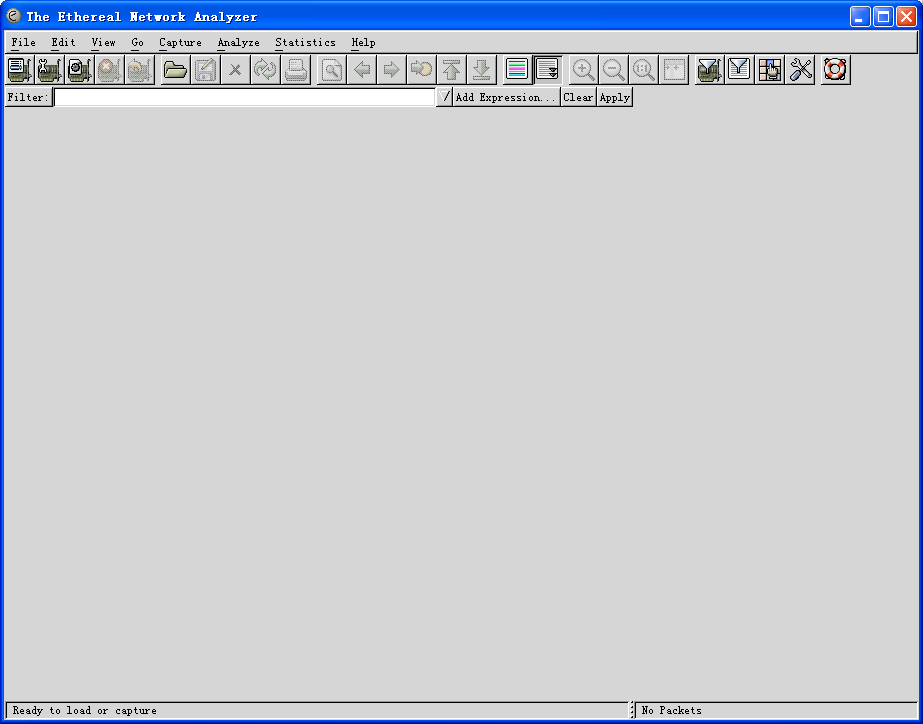Screen dimensions: 923x724
Task: Jump to last packet icon
Action: click(x=482, y=70)
